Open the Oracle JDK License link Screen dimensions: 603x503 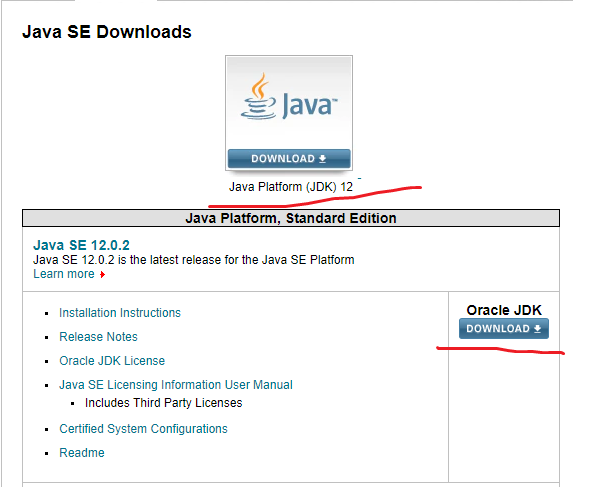(x=112, y=361)
